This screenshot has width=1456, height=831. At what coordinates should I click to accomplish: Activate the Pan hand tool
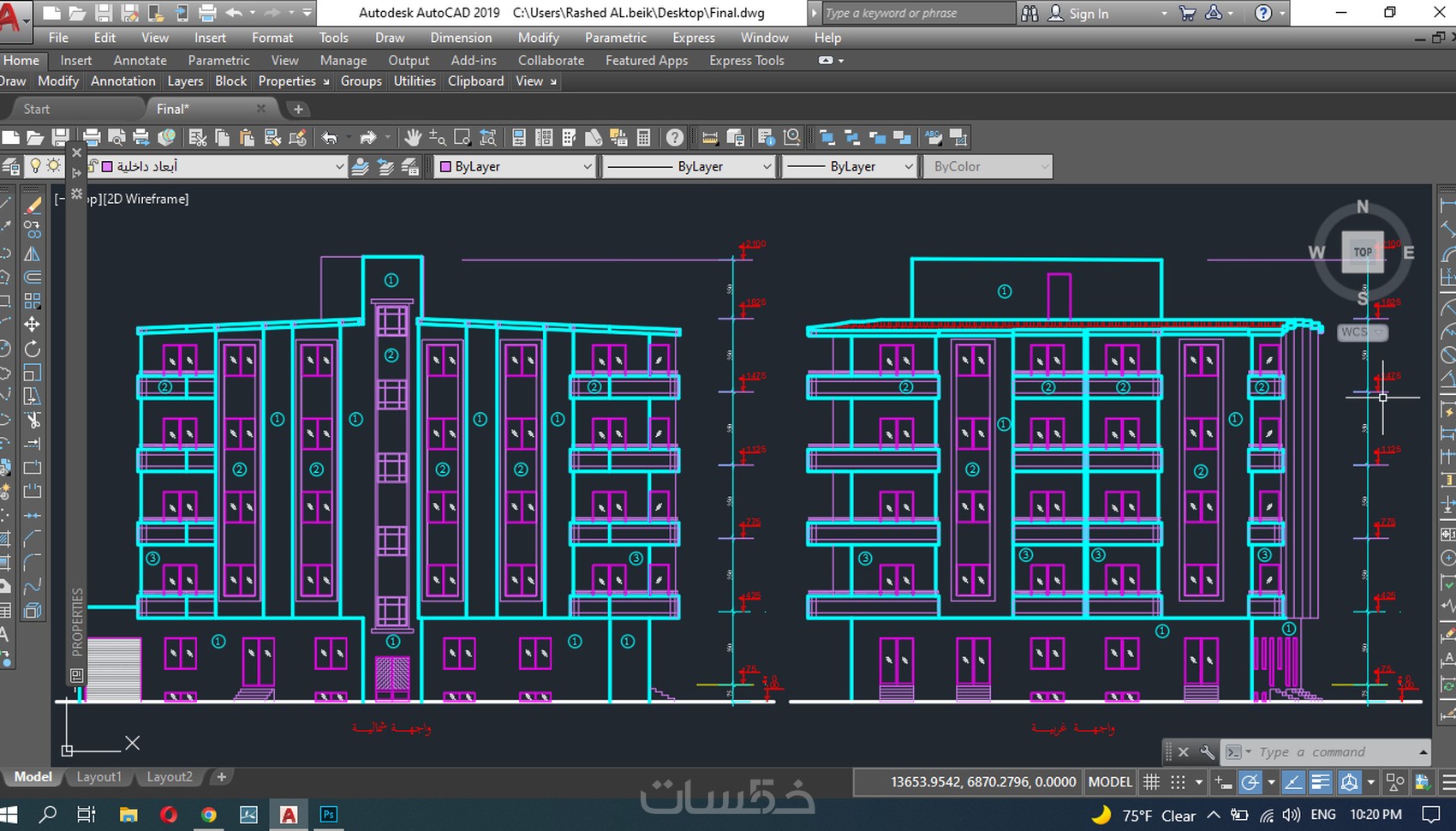pyautogui.click(x=413, y=138)
